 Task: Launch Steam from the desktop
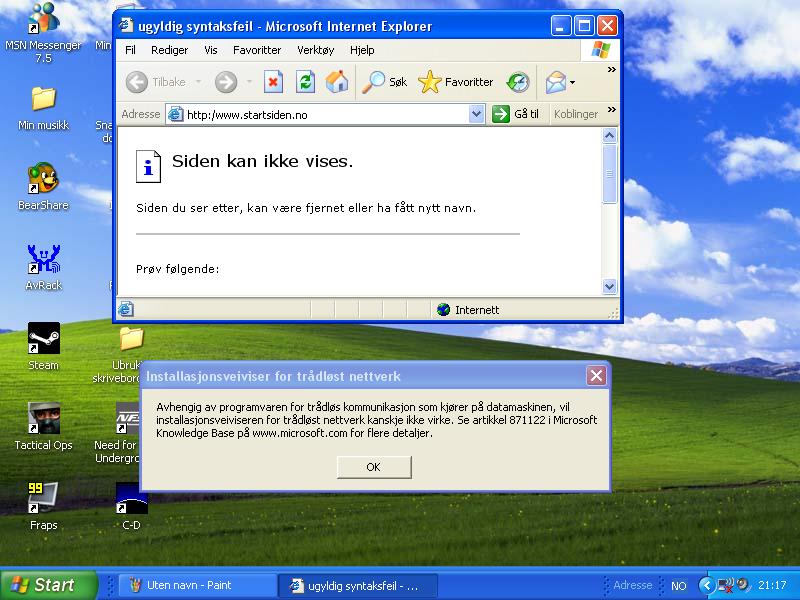point(43,338)
